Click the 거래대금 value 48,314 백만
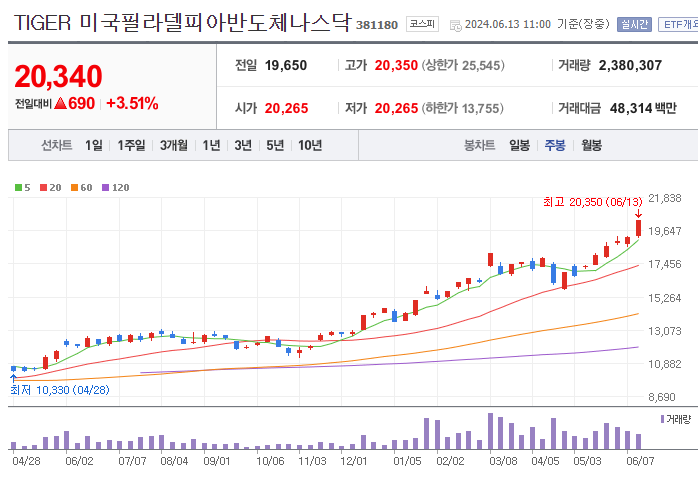This screenshot has width=698, height=479. coord(643,108)
